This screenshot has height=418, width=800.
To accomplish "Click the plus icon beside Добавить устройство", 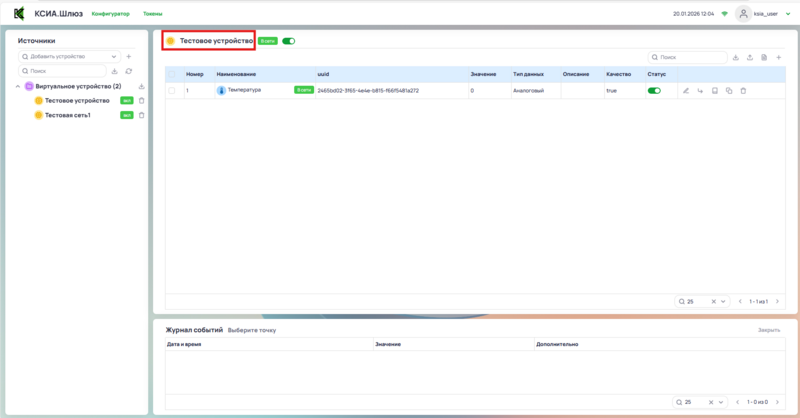I will pos(129,57).
